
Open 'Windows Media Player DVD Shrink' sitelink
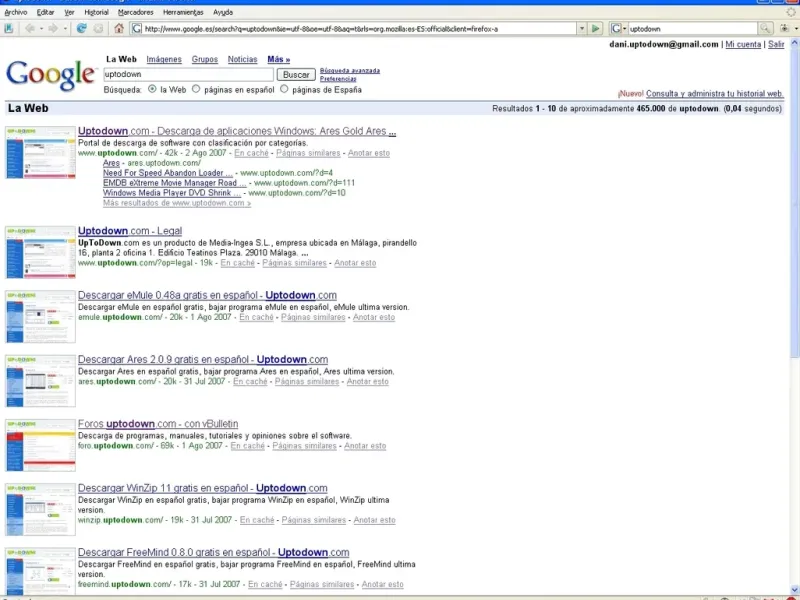(172, 193)
